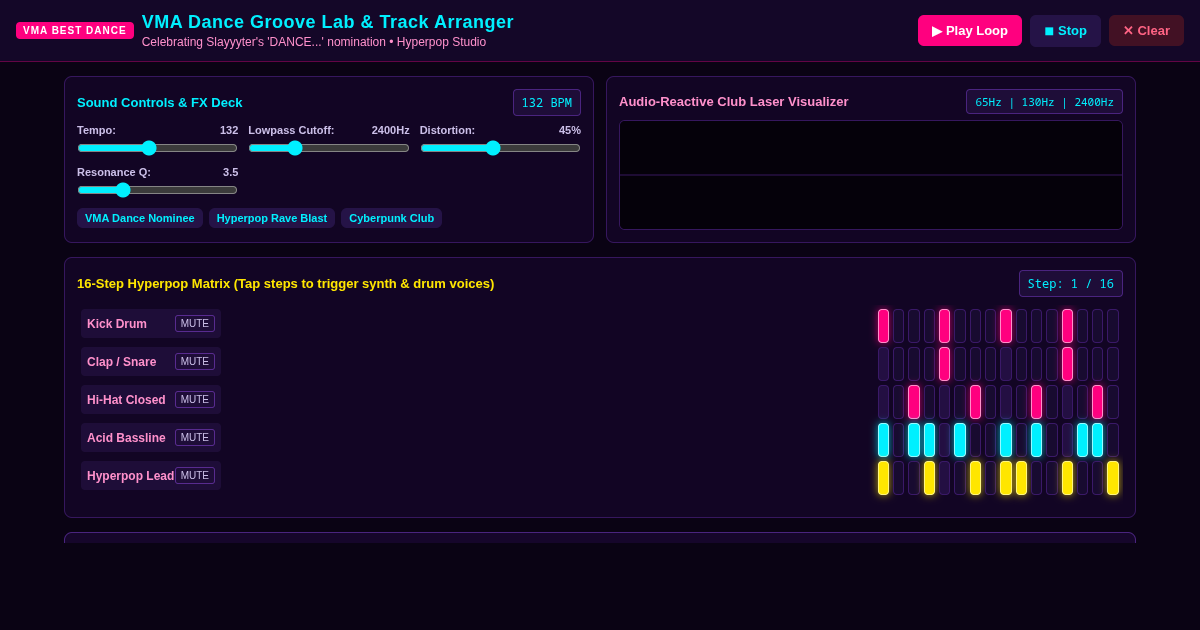Image resolution: width=1200 pixels, height=630 pixels.
Task: Change the Distortion slider
Action: pos(500,148)
